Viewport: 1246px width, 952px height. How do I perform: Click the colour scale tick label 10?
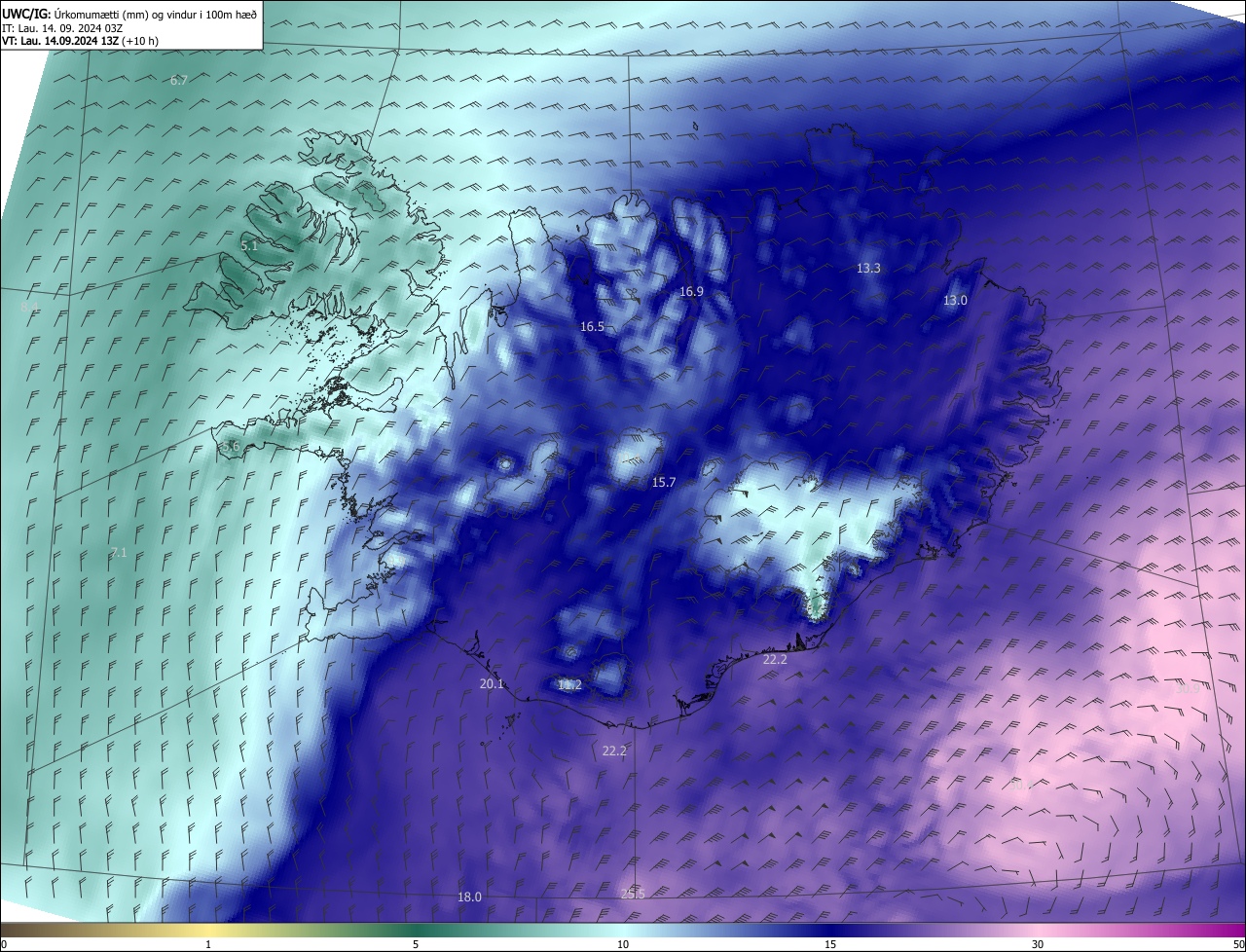point(623,944)
